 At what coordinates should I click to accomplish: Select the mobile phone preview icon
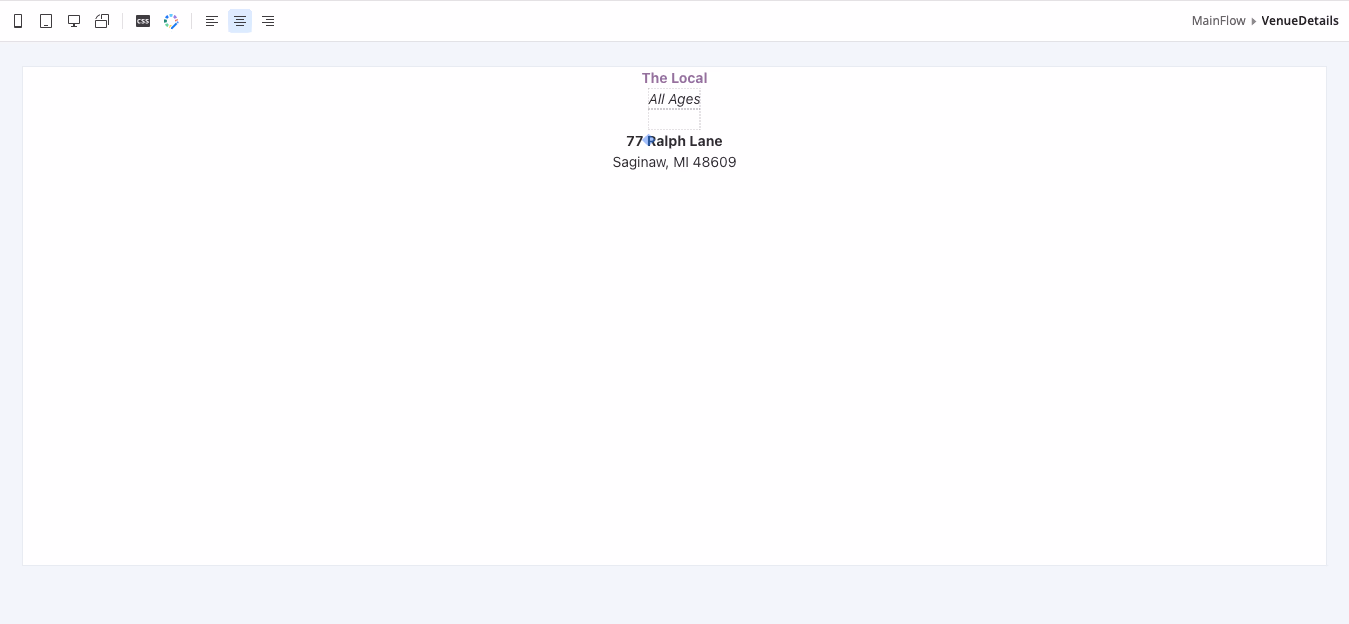[17, 20]
